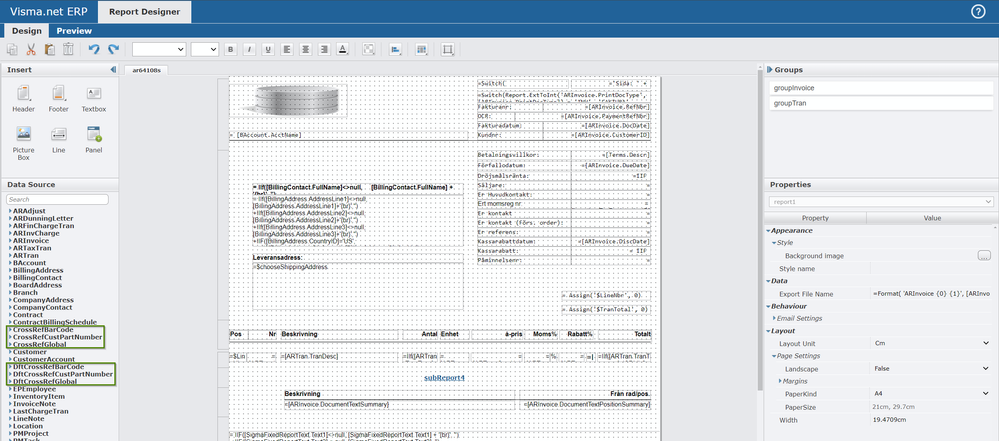Expand the Margins property

780,381
